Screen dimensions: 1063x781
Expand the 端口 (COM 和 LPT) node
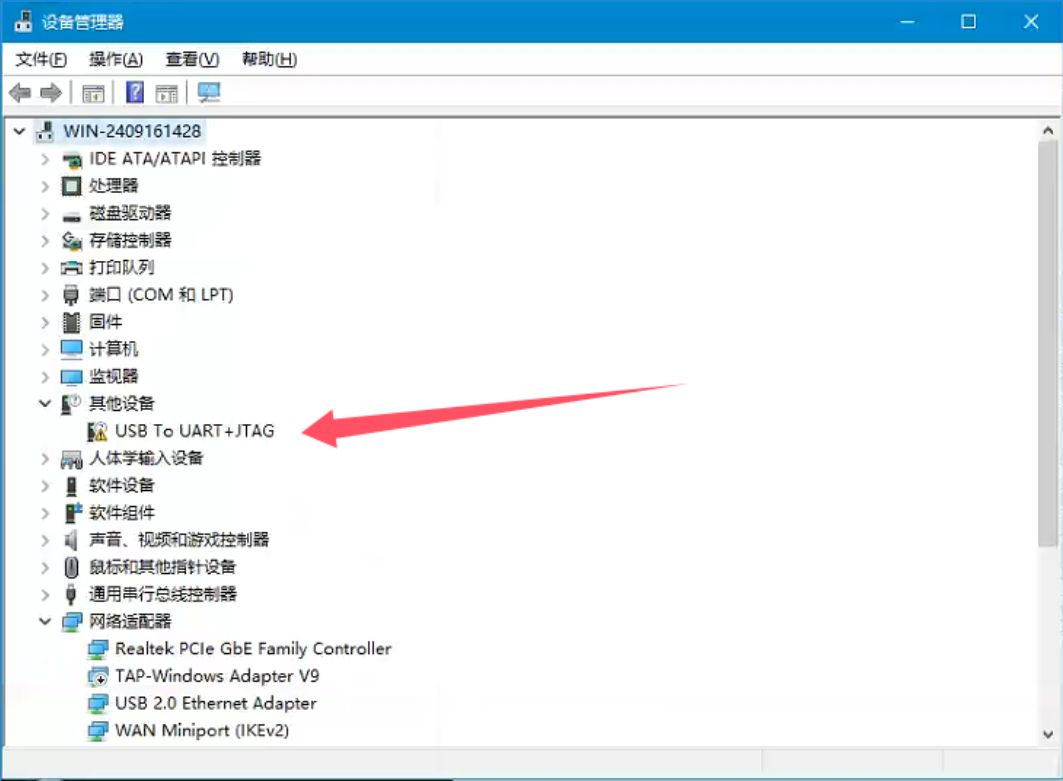pyautogui.click(x=45, y=295)
